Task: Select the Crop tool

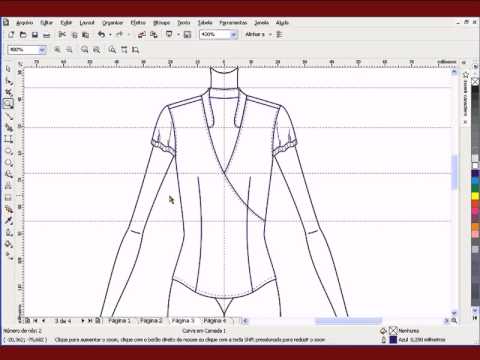Action: 8,92
